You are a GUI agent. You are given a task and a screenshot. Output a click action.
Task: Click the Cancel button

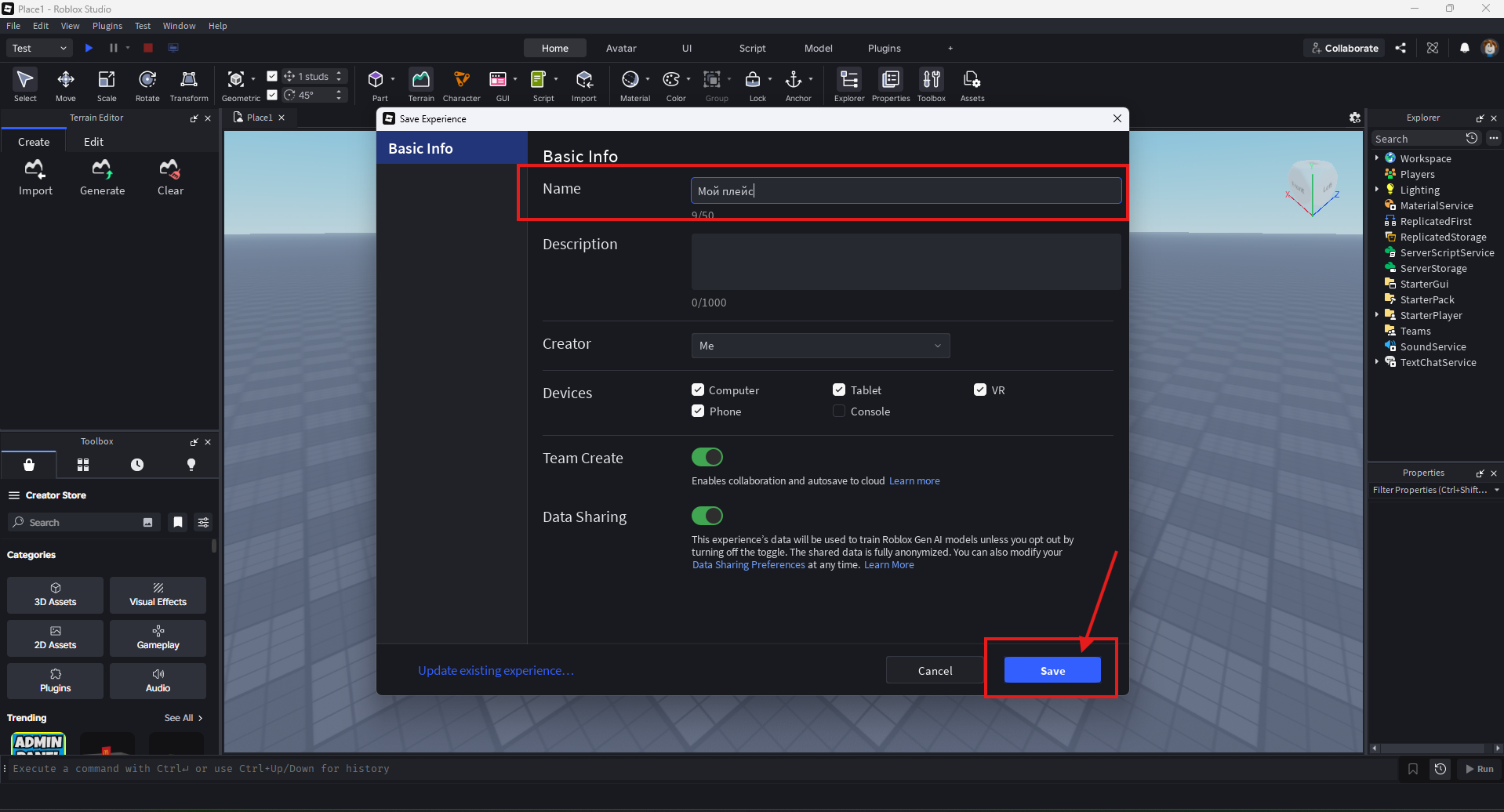(935, 671)
